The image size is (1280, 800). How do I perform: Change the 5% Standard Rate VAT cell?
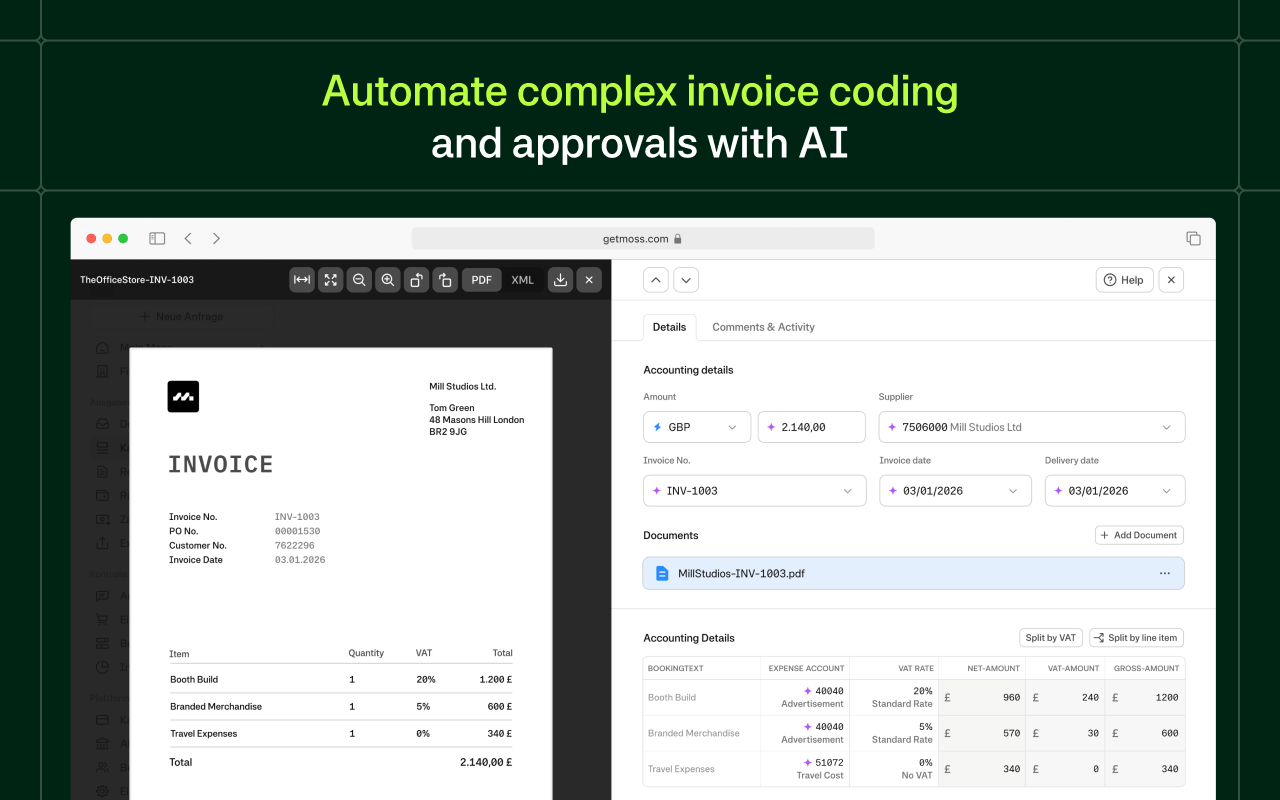pyautogui.click(x=896, y=733)
